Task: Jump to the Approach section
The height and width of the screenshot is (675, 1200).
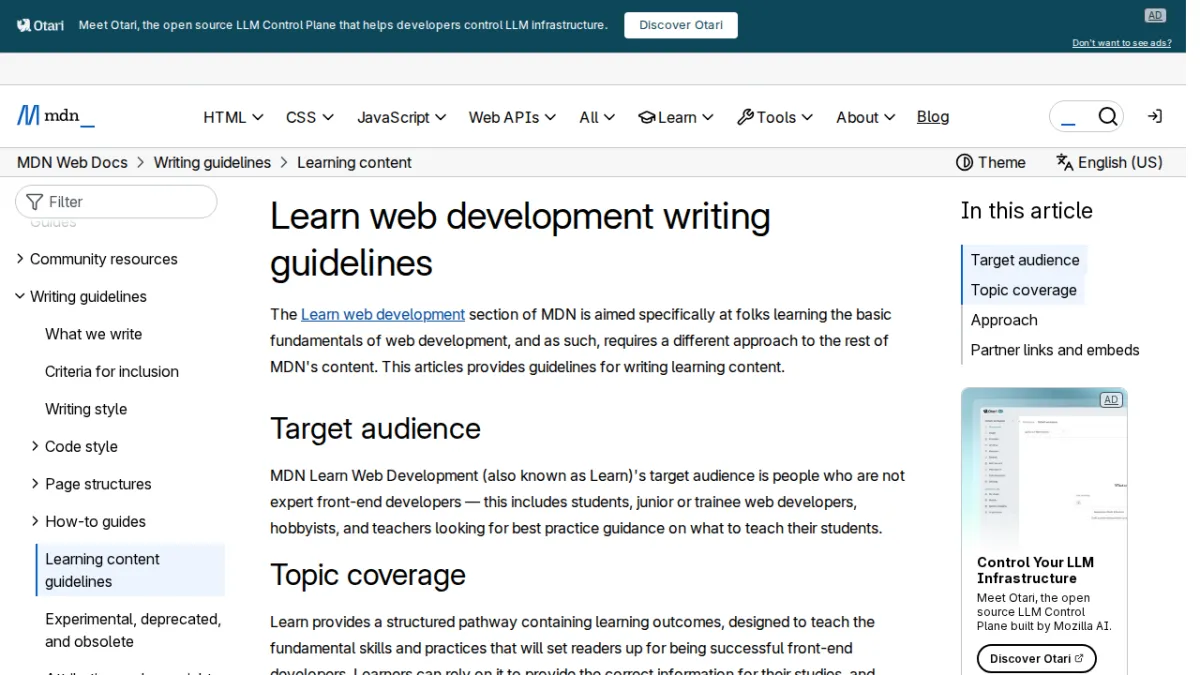Action: 1004,320
